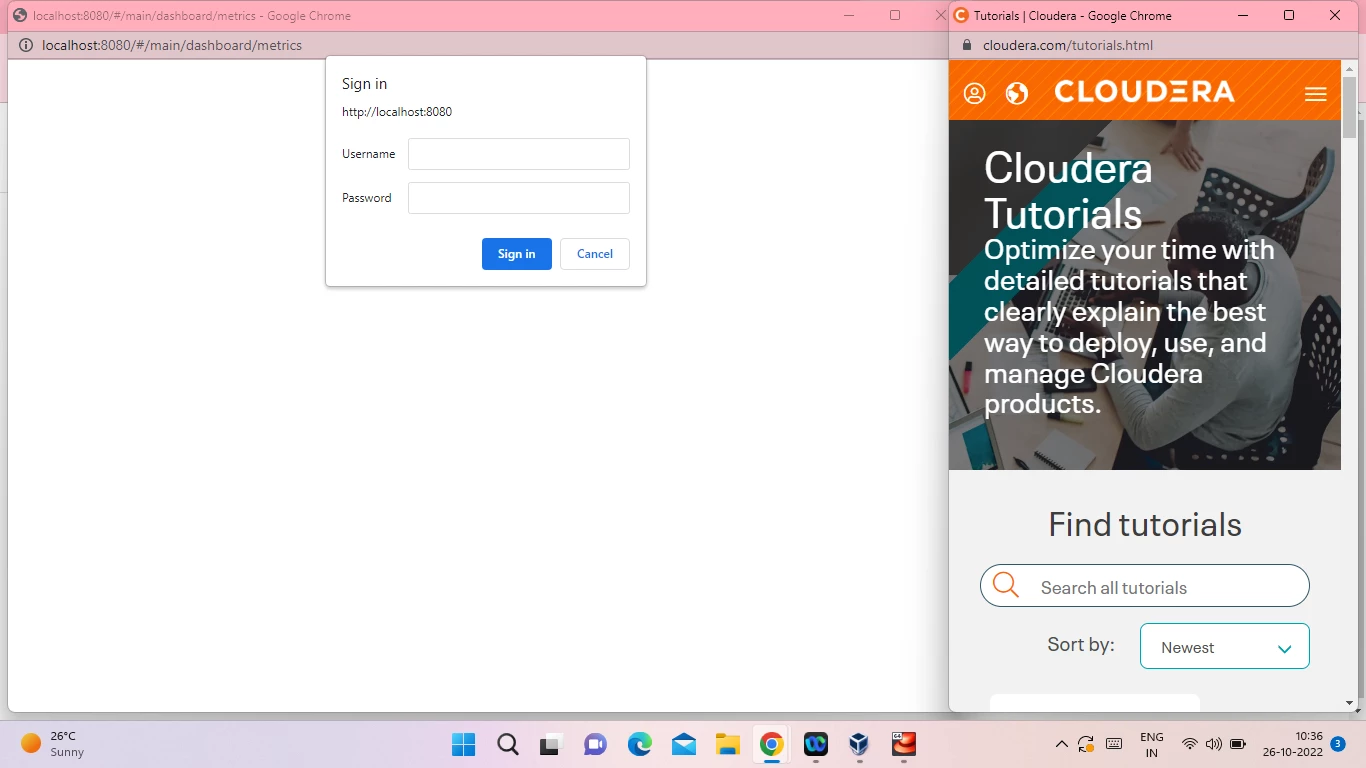Open the notification count badge
1366x768 pixels.
tap(1338, 744)
